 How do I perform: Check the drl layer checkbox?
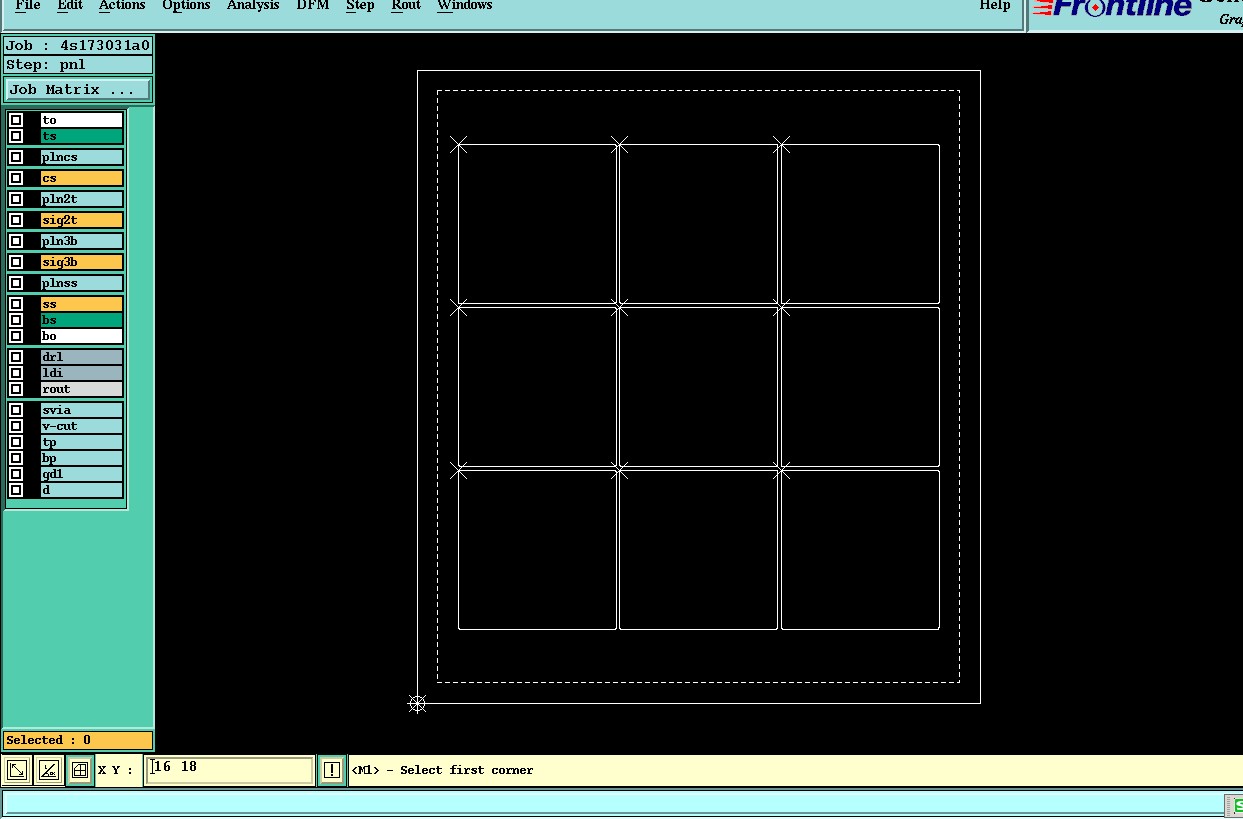16,357
